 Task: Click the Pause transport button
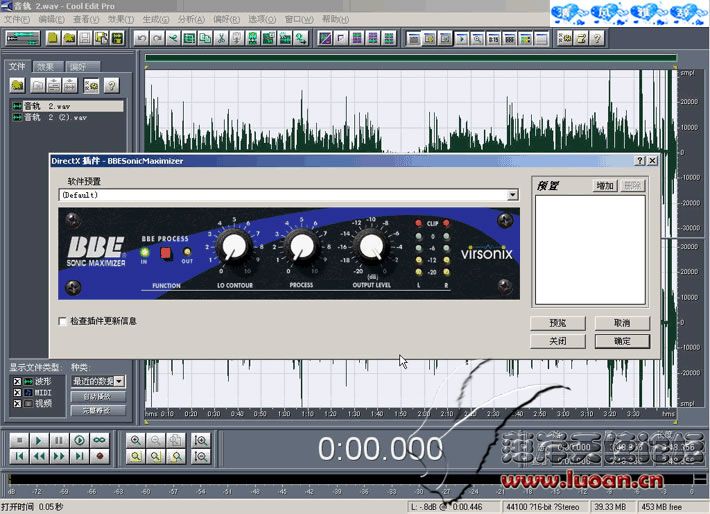coord(59,440)
